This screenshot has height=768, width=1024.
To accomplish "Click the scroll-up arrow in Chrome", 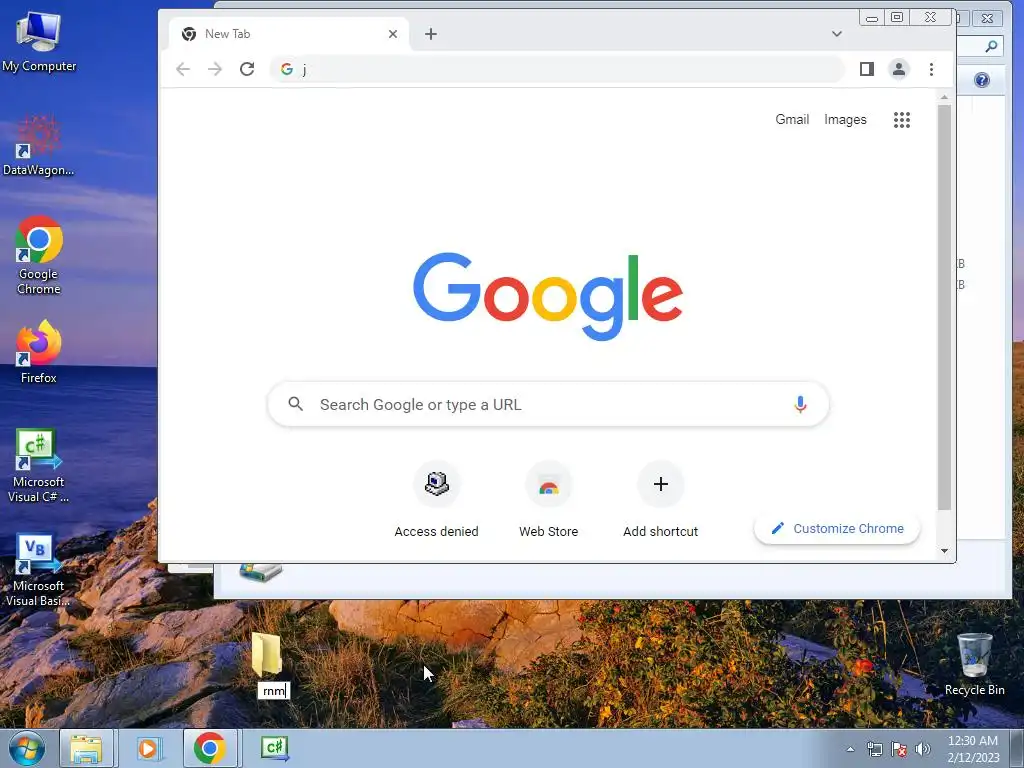I will click(944, 97).
